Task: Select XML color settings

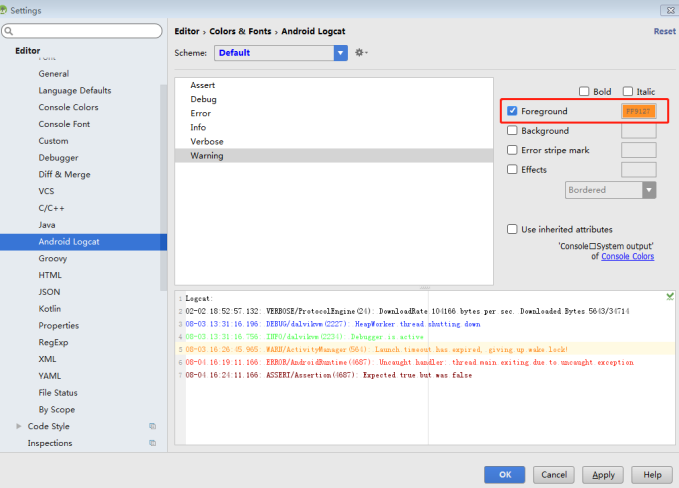Action: tap(47, 359)
